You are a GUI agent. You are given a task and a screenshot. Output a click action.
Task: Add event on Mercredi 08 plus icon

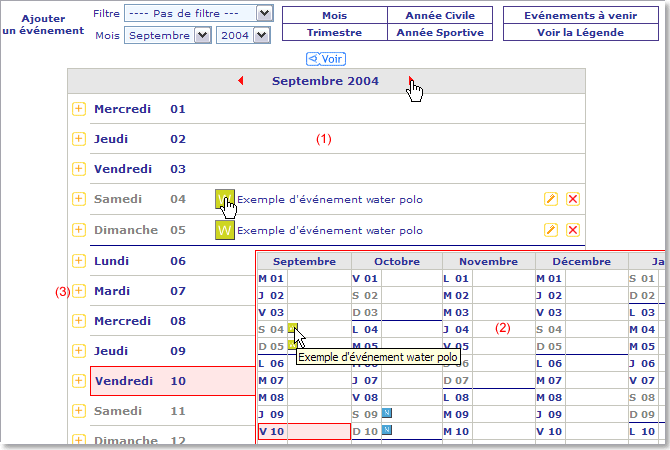click(79, 321)
